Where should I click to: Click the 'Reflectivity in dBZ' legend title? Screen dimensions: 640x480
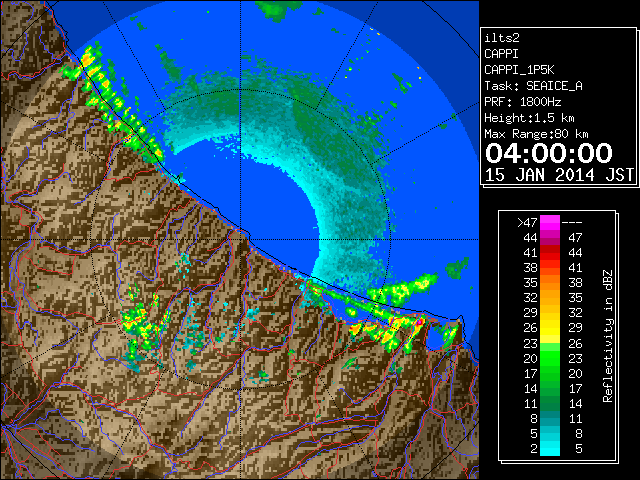(x=608, y=336)
